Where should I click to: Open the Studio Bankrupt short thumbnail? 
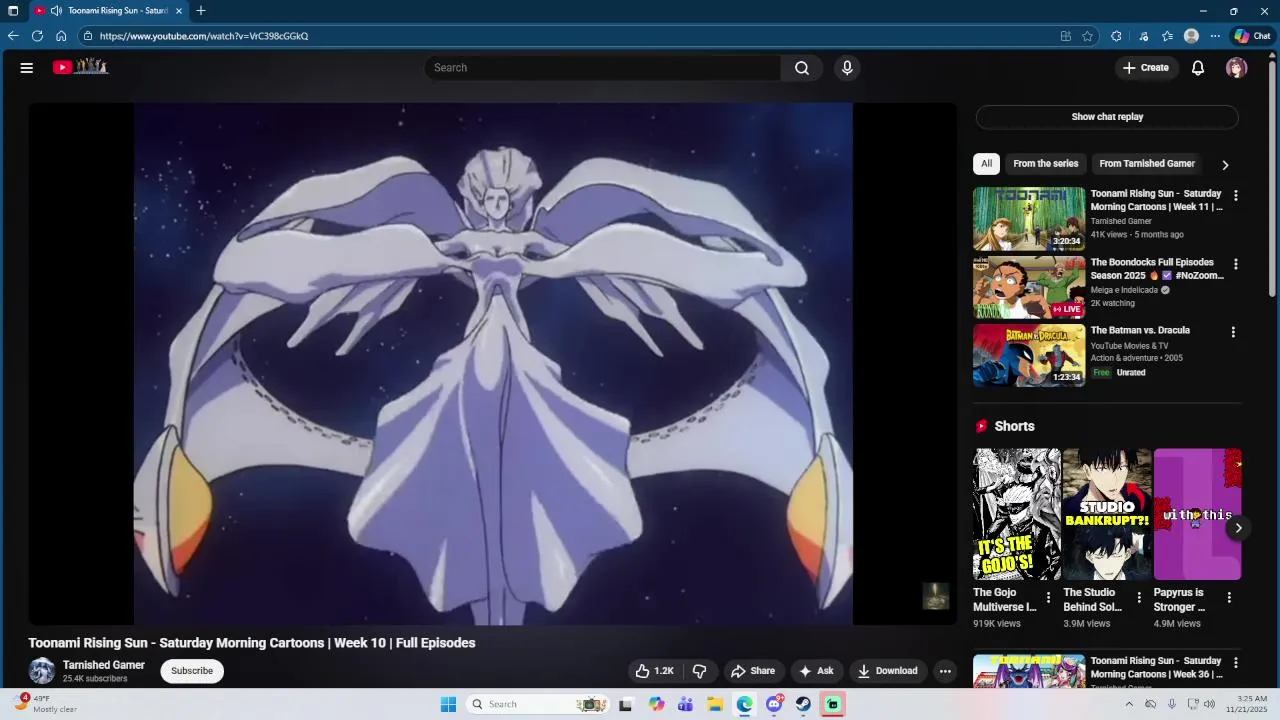point(1107,514)
